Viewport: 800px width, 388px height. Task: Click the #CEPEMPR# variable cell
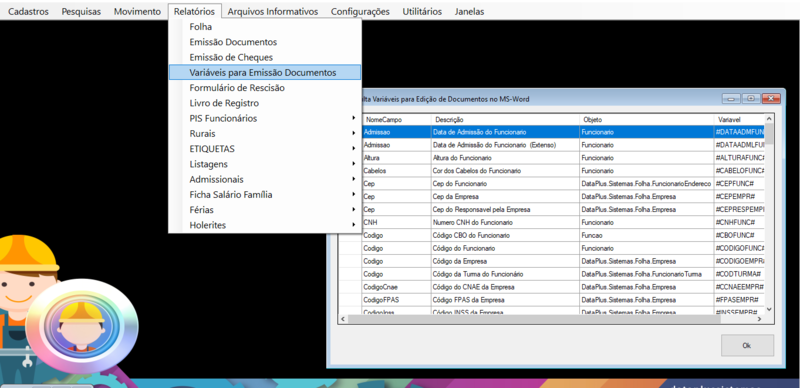(x=739, y=197)
